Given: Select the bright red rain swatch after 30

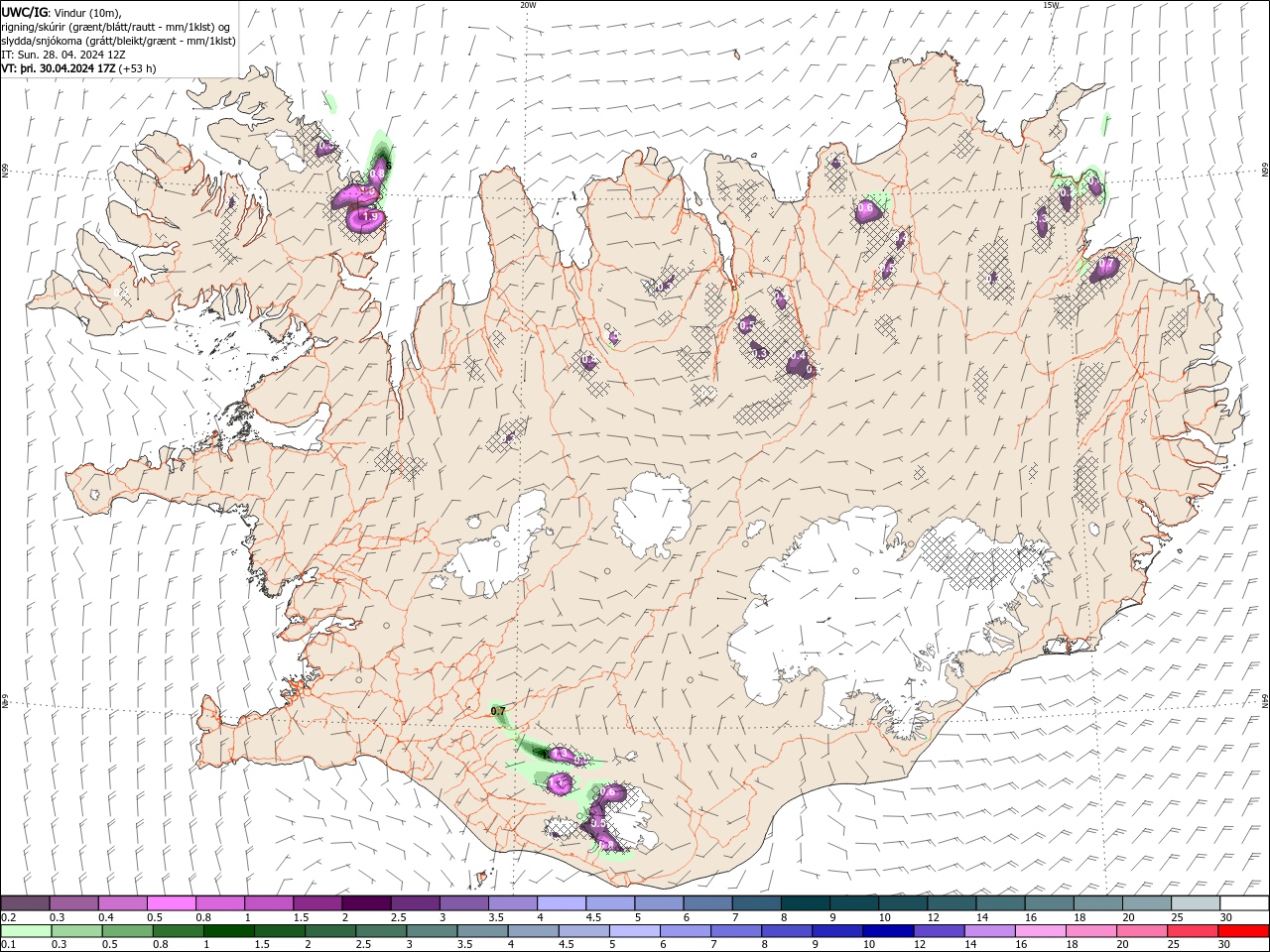Looking at the screenshot, I should [x=1244, y=930].
